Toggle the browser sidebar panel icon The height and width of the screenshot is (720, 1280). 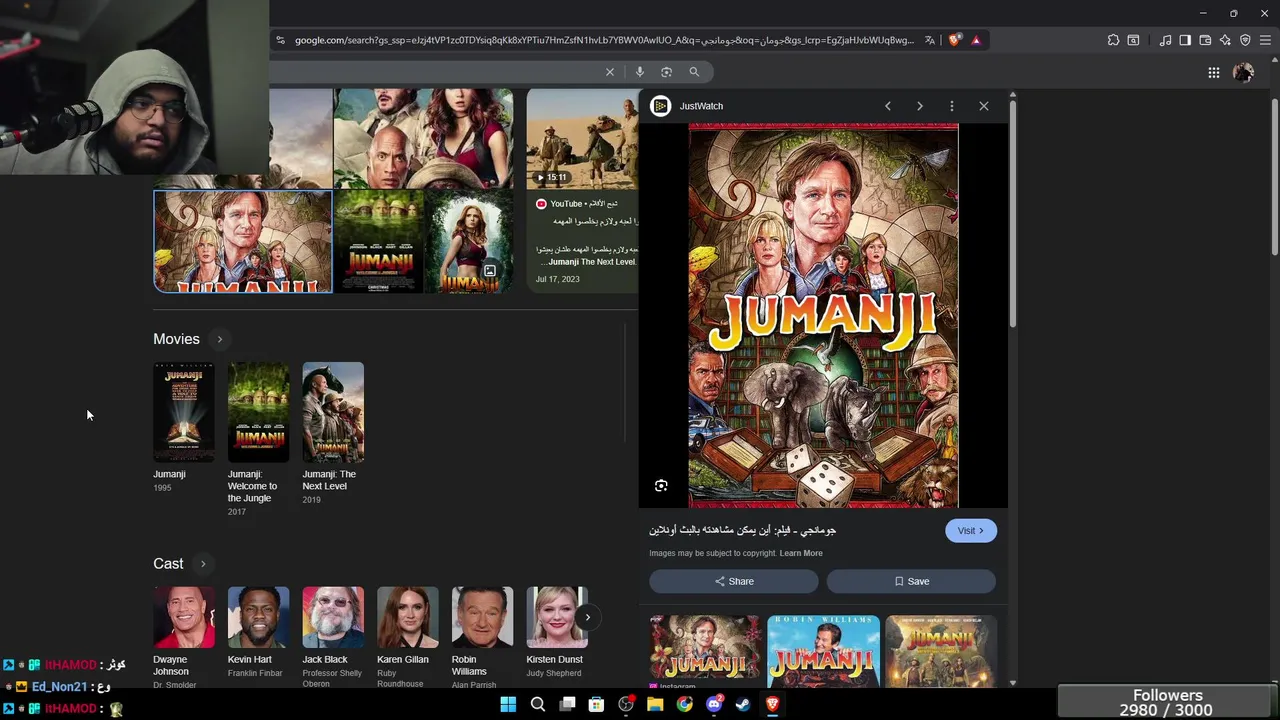coord(1185,40)
